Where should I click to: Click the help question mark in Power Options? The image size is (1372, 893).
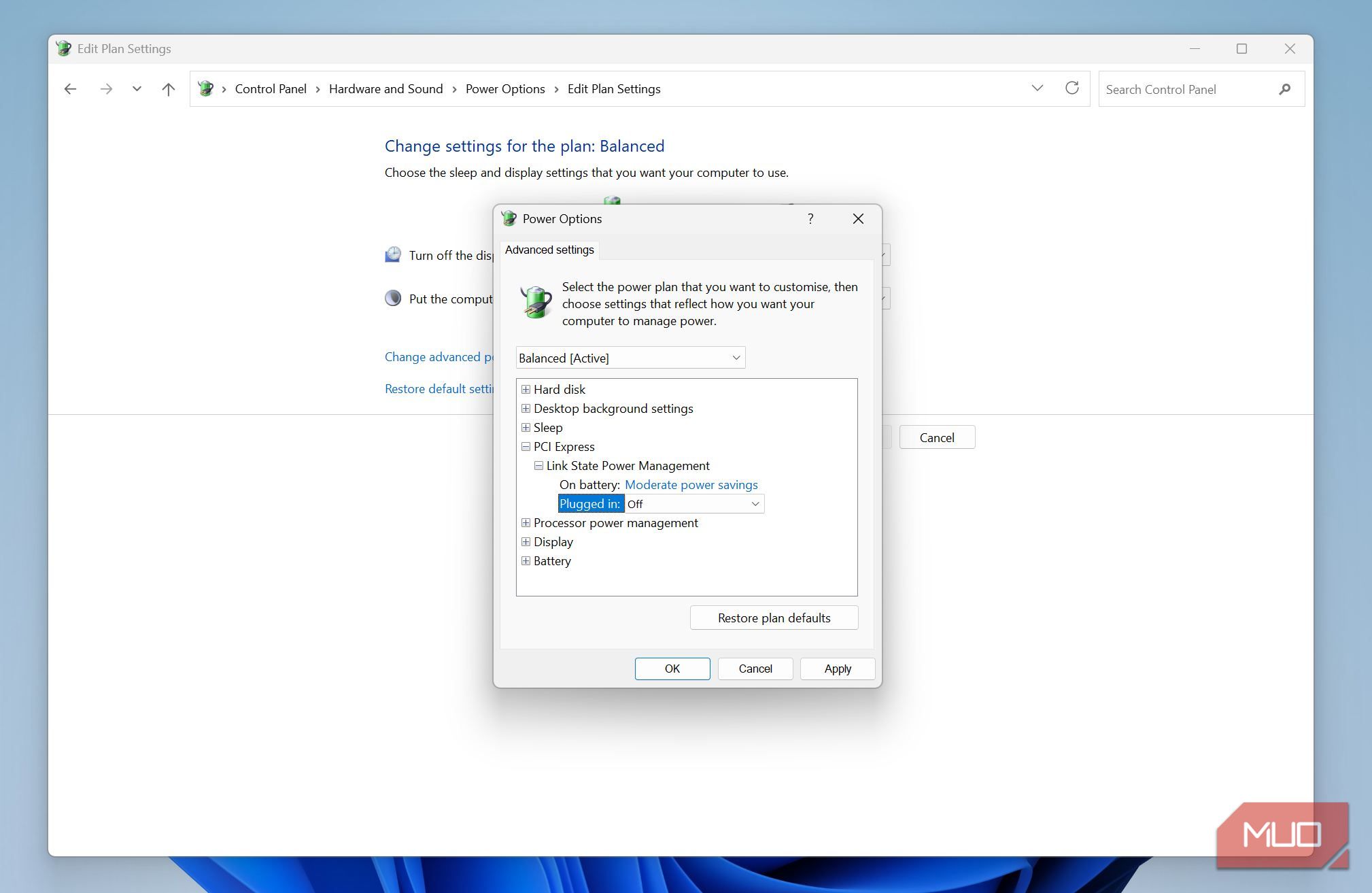click(x=810, y=218)
